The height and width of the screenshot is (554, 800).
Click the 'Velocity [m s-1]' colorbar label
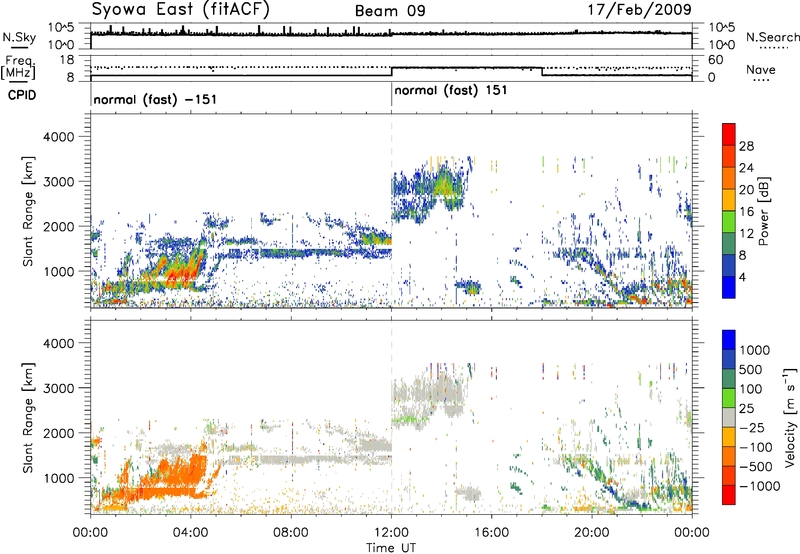(790, 417)
